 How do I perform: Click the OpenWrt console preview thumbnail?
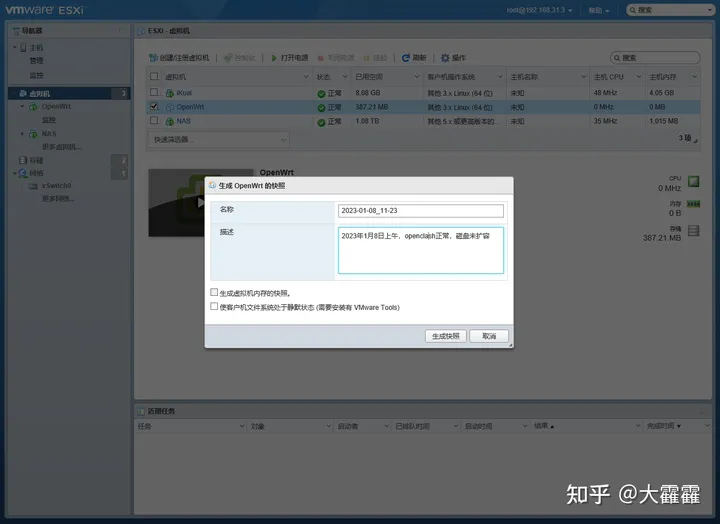pyautogui.click(x=200, y=203)
